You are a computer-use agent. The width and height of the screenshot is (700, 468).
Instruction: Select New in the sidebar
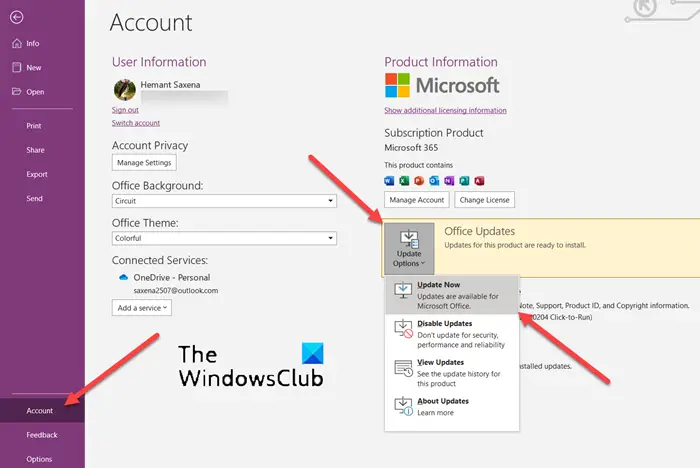pyautogui.click(x=42, y=67)
